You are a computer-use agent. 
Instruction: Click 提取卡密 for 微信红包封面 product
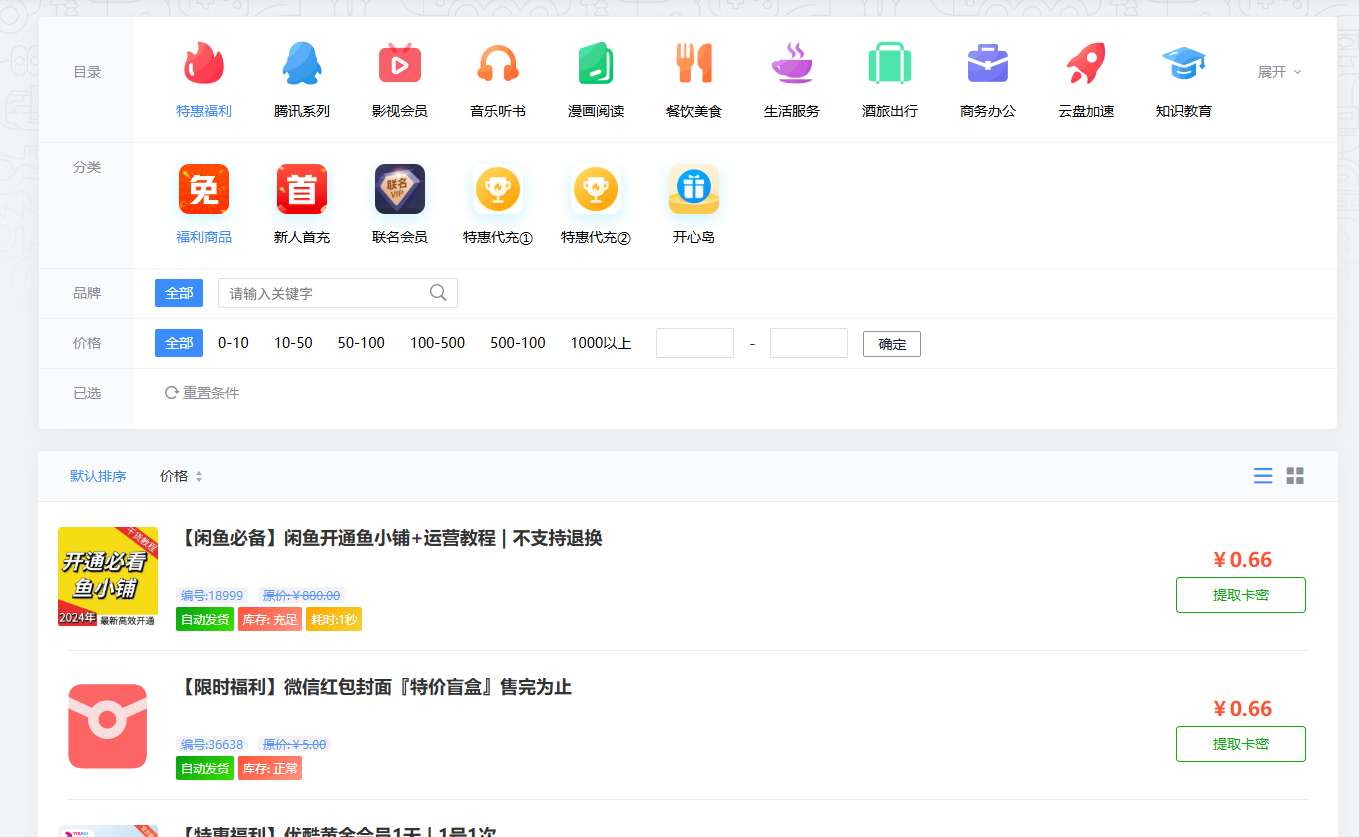tap(1241, 744)
